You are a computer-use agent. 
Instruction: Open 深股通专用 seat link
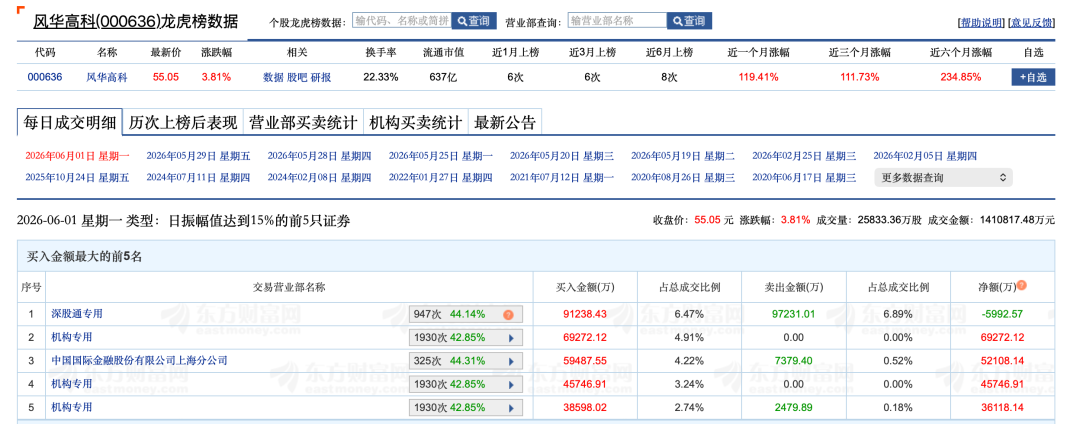tap(77, 314)
